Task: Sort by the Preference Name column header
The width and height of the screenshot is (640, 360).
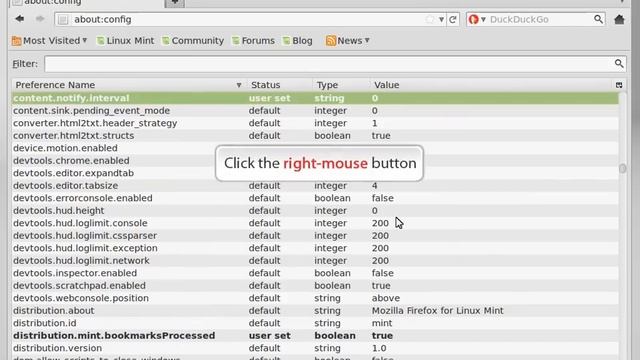Action: (x=128, y=85)
